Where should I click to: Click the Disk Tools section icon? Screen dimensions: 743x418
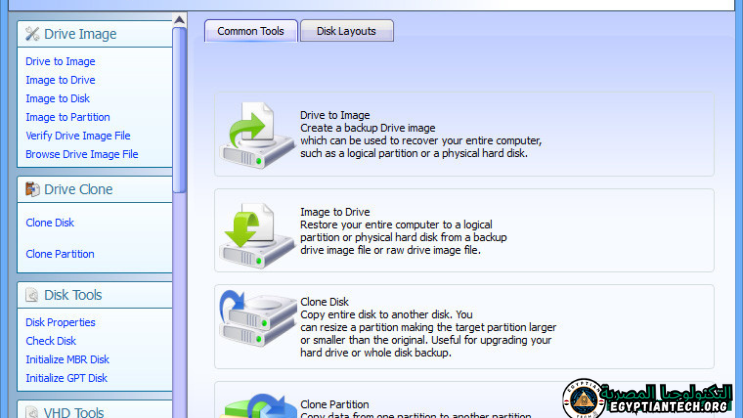click(32, 295)
